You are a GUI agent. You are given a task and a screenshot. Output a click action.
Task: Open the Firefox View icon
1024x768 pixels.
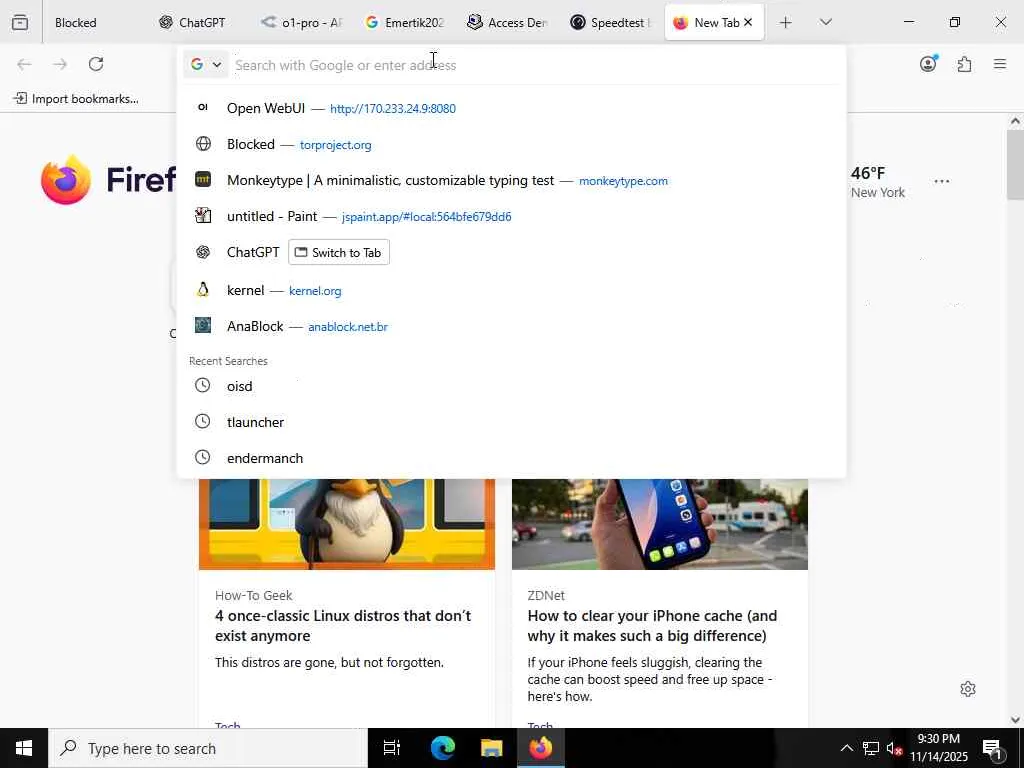(20, 22)
